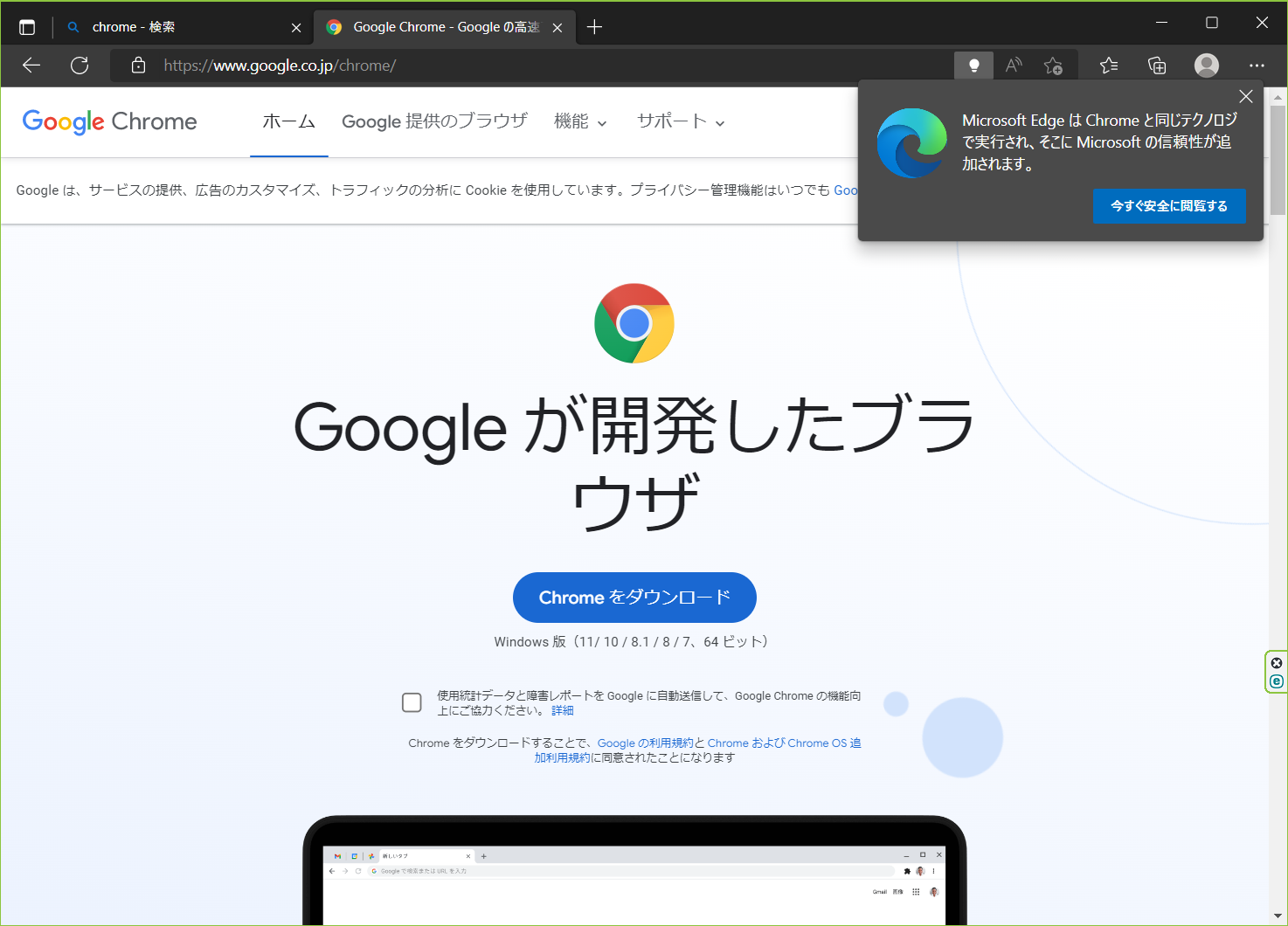
Task: Add this page to favorites star icon
Action: click(1053, 66)
